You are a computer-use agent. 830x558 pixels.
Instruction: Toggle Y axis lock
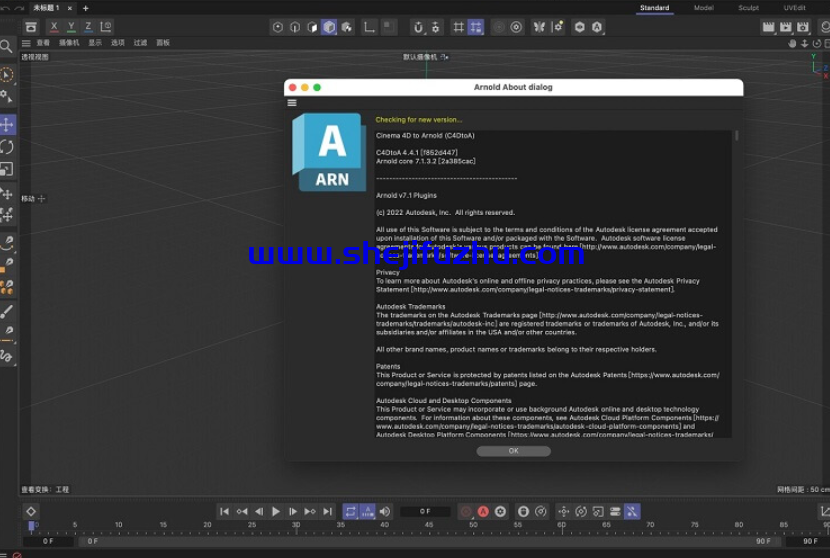coord(71,26)
